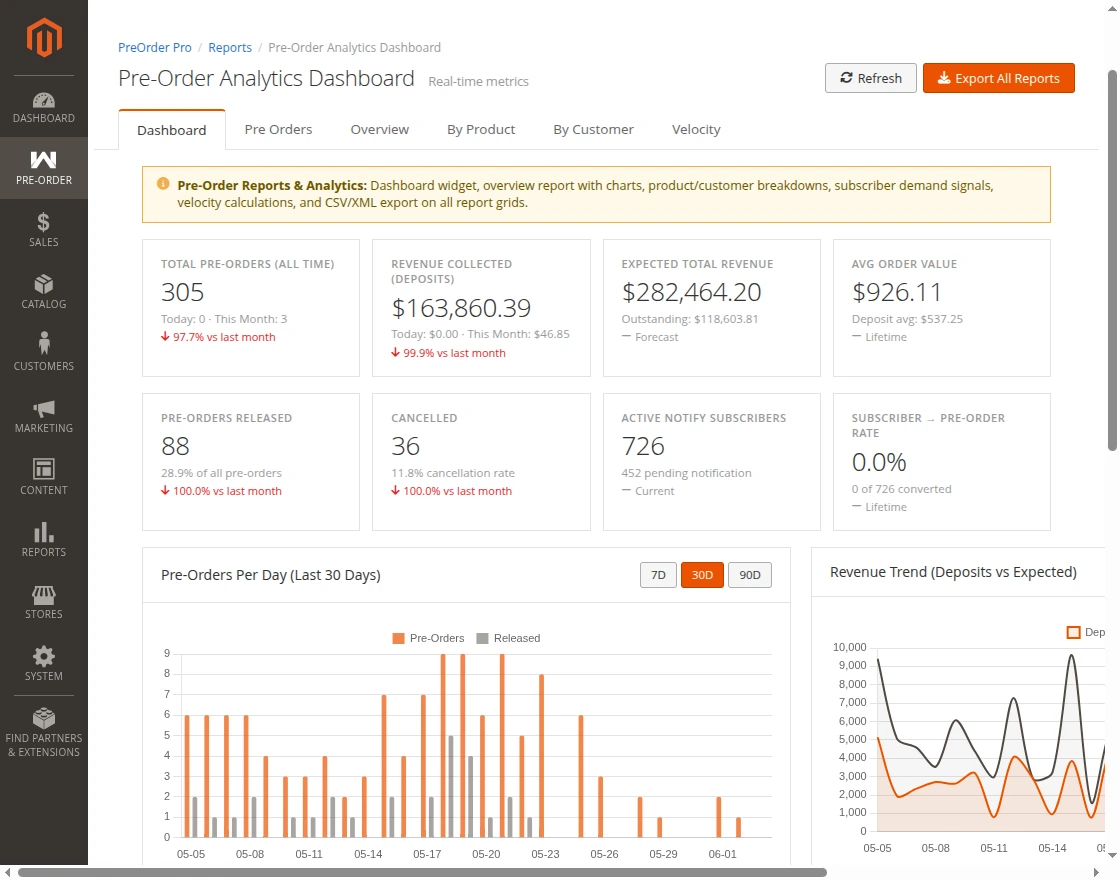Click the 'Real-time metrics' subtitle
Viewport: 1120px width, 880px height.
click(479, 81)
